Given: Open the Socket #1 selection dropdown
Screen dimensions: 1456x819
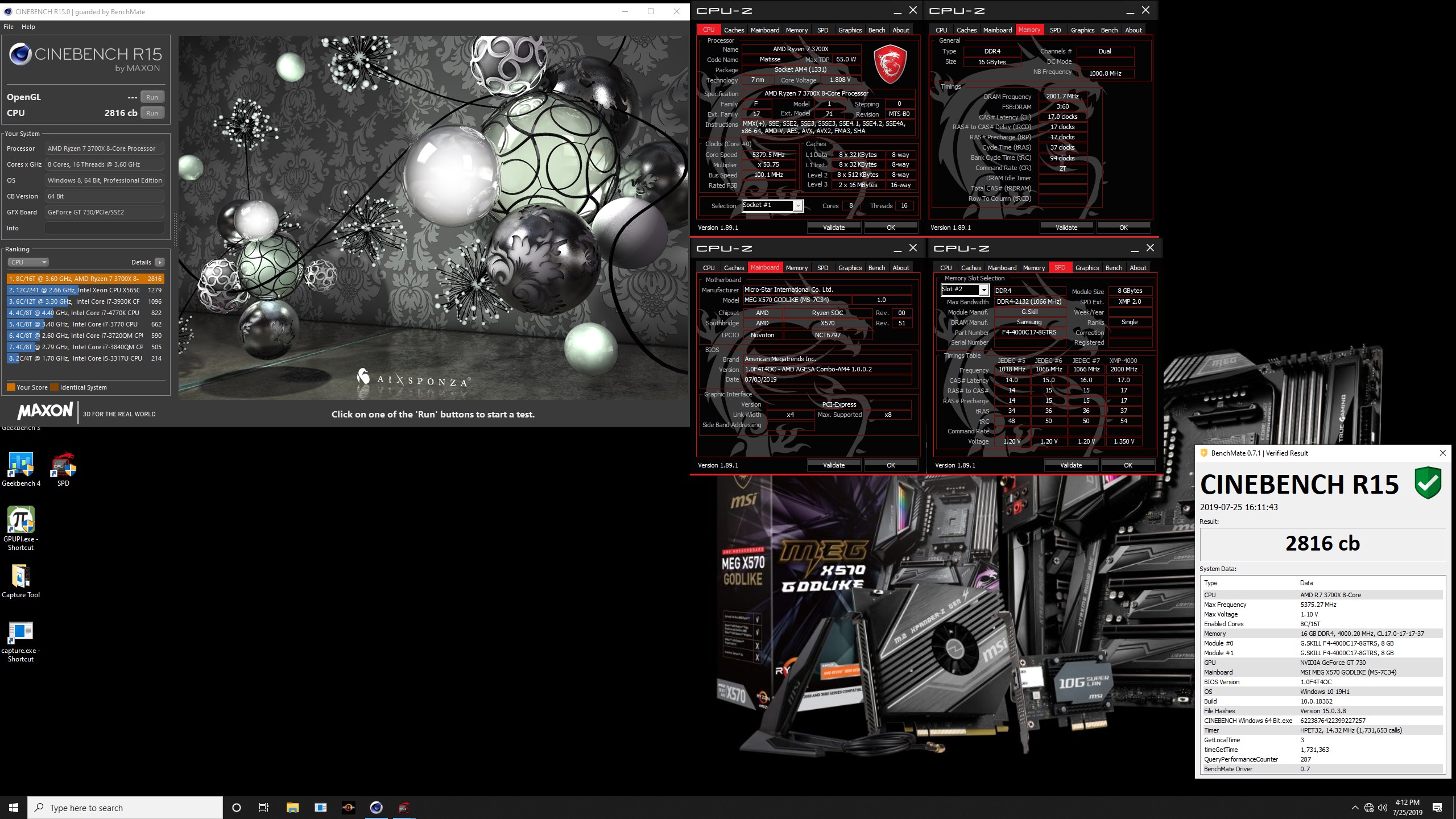Looking at the screenshot, I should pos(772,205).
